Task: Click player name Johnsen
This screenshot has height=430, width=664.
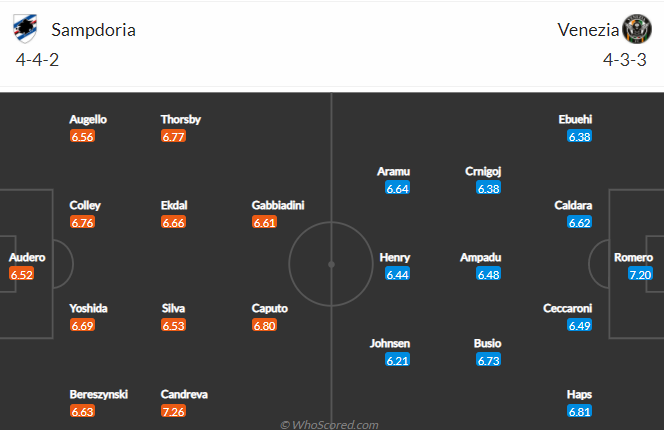Action: click(x=390, y=344)
